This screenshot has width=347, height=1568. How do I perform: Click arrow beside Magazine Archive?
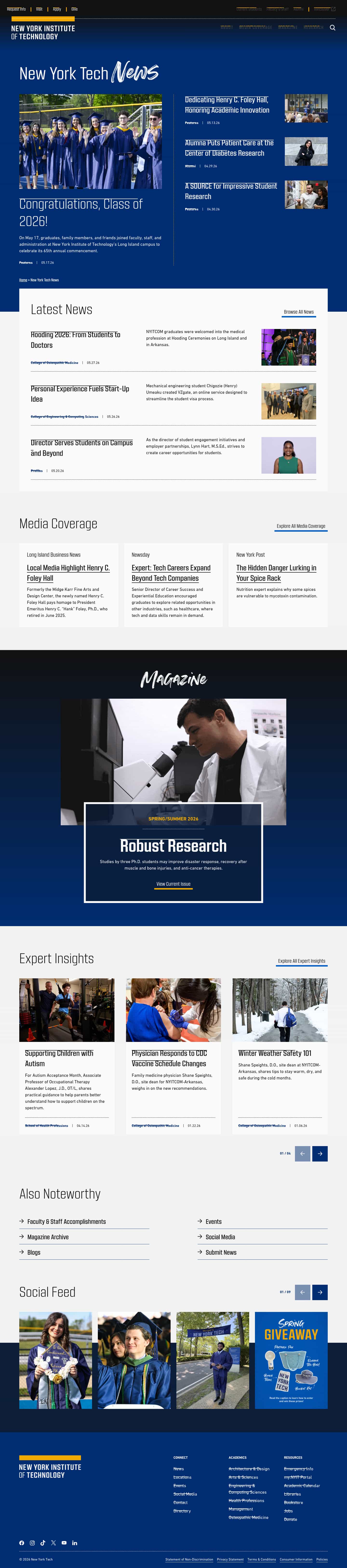pos(22,1236)
